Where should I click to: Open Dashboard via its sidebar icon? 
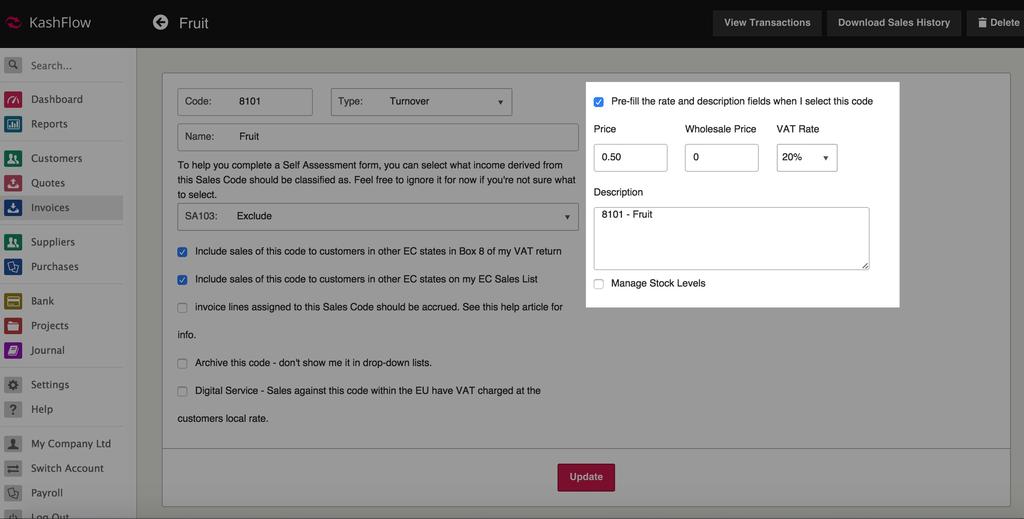pyautogui.click(x=13, y=100)
